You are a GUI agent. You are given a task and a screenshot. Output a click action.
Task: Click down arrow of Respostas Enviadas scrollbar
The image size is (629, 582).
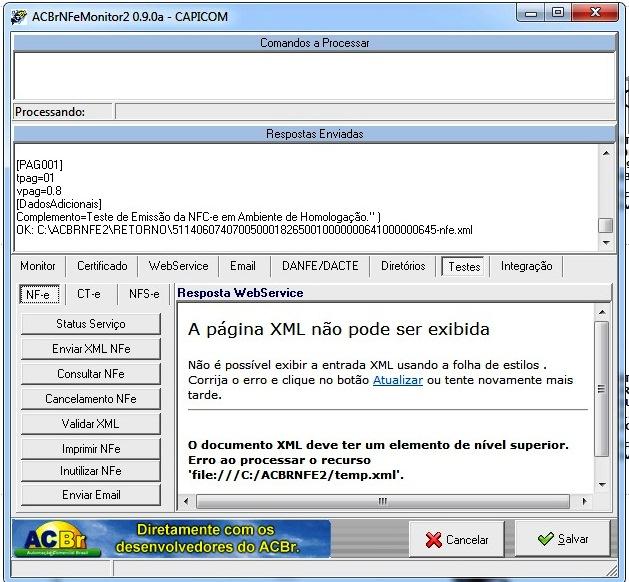(x=606, y=243)
